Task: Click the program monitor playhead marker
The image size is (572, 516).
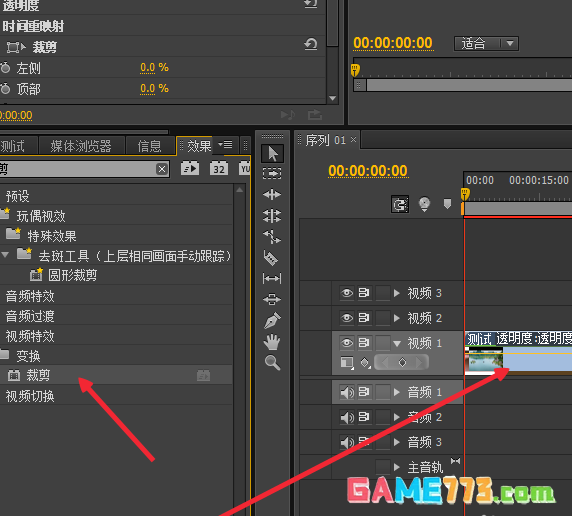Action: point(355,70)
